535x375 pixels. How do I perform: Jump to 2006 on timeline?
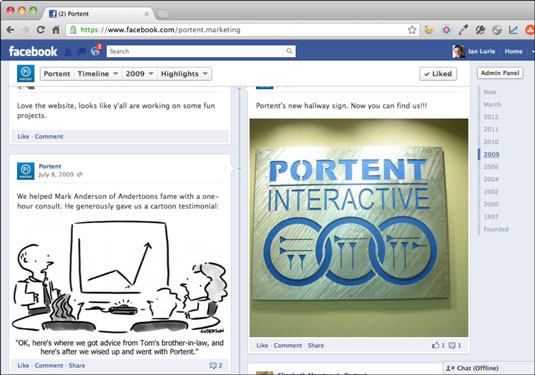[491, 167]
